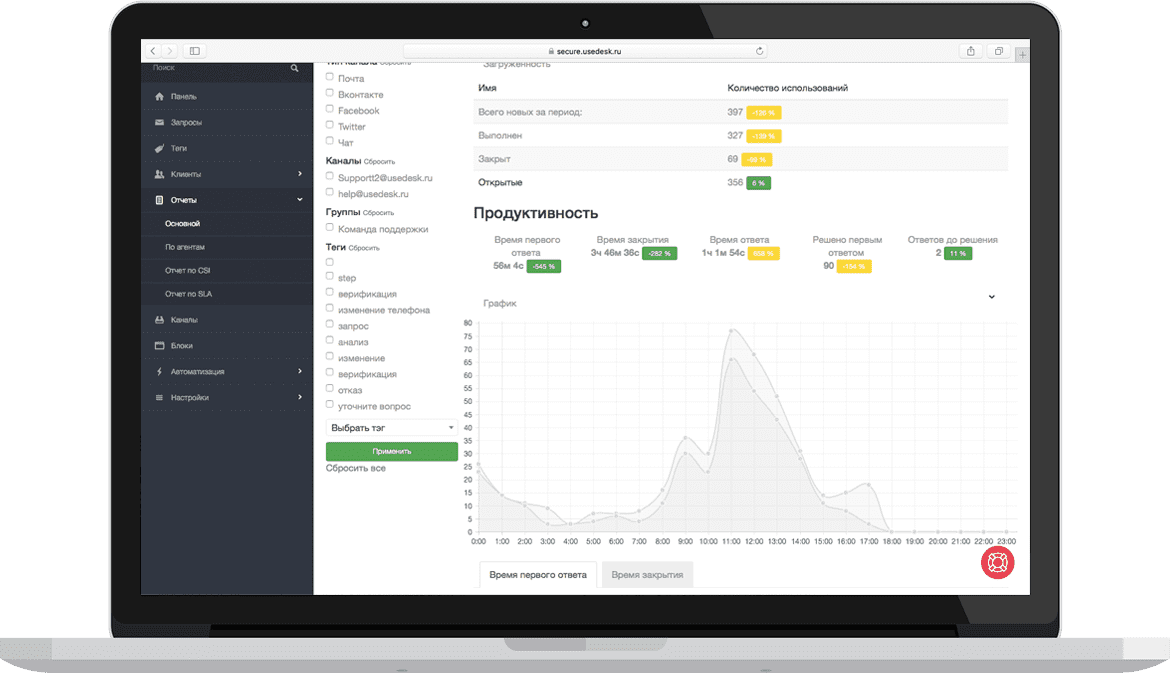Image resolution: width=1170 pixels, height=673 pixels.
Task: Click the Safari share icon
Action: click(971, 51)
